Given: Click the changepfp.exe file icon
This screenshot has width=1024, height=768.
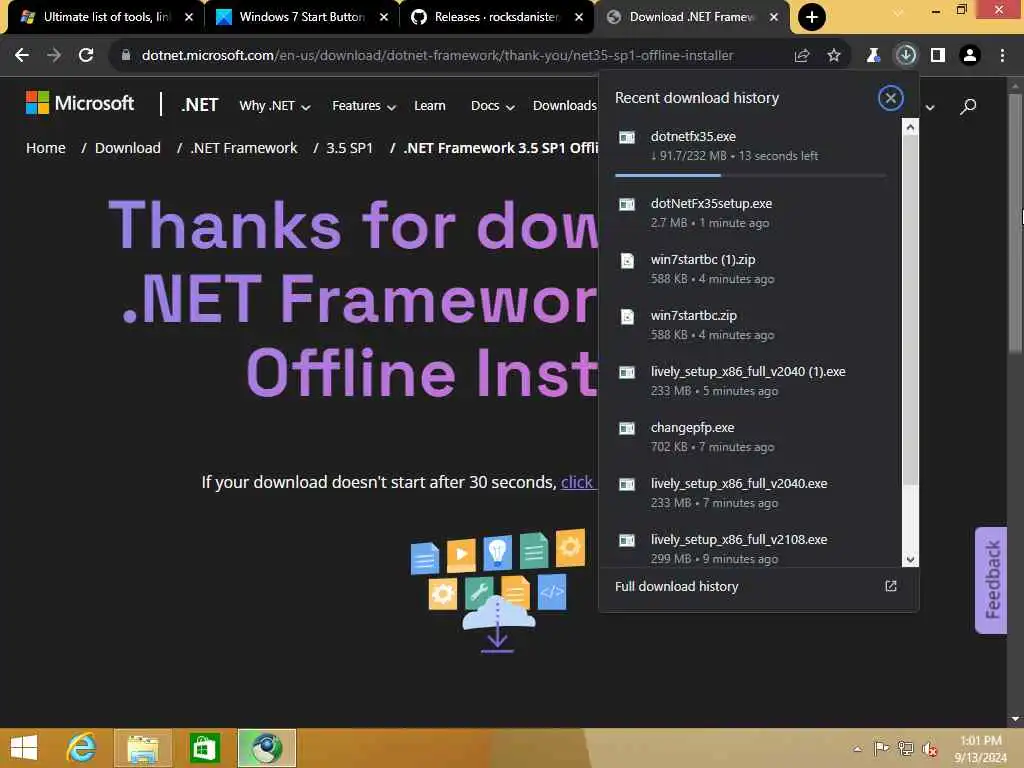Looking at the screenshot, I should click(627, 428).
